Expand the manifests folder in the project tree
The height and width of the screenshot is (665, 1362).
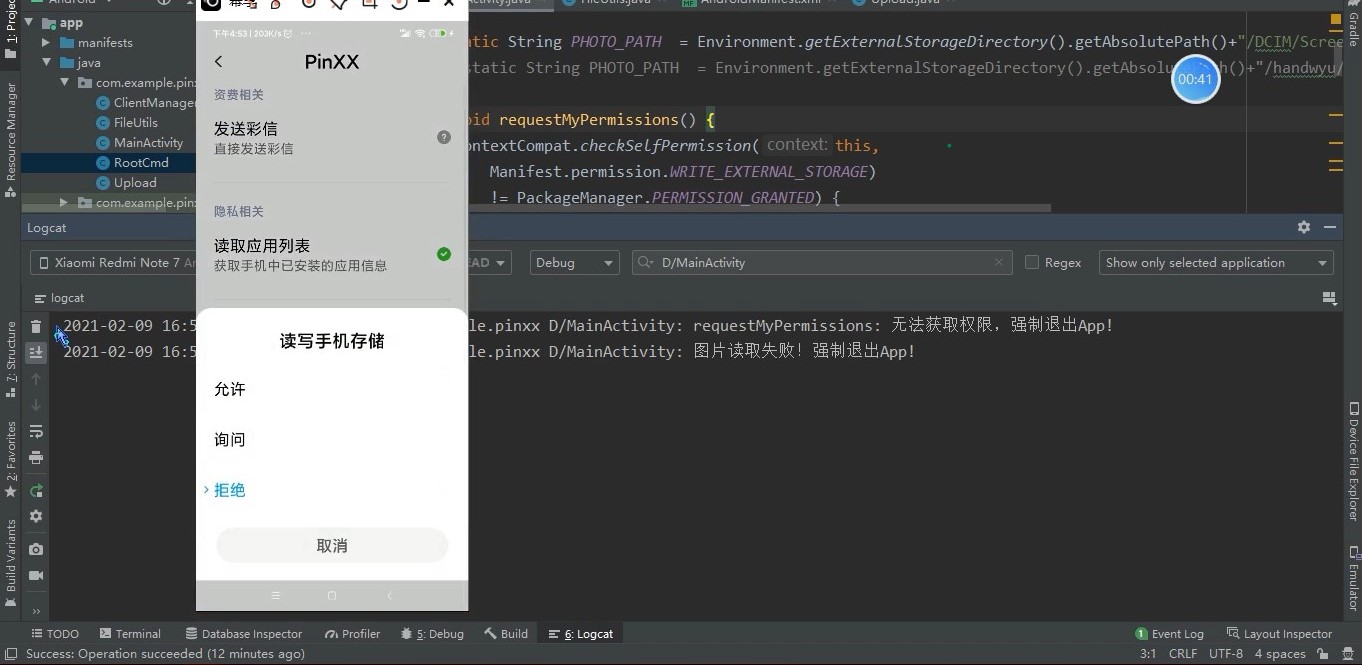(x=44, y=42)
